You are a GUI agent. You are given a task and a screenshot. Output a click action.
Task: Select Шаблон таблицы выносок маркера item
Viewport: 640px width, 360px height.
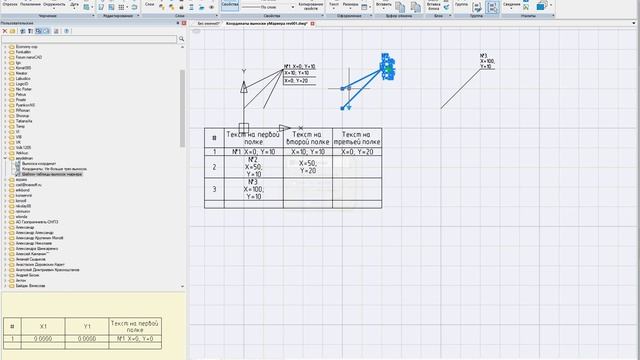tap(52, 174)
